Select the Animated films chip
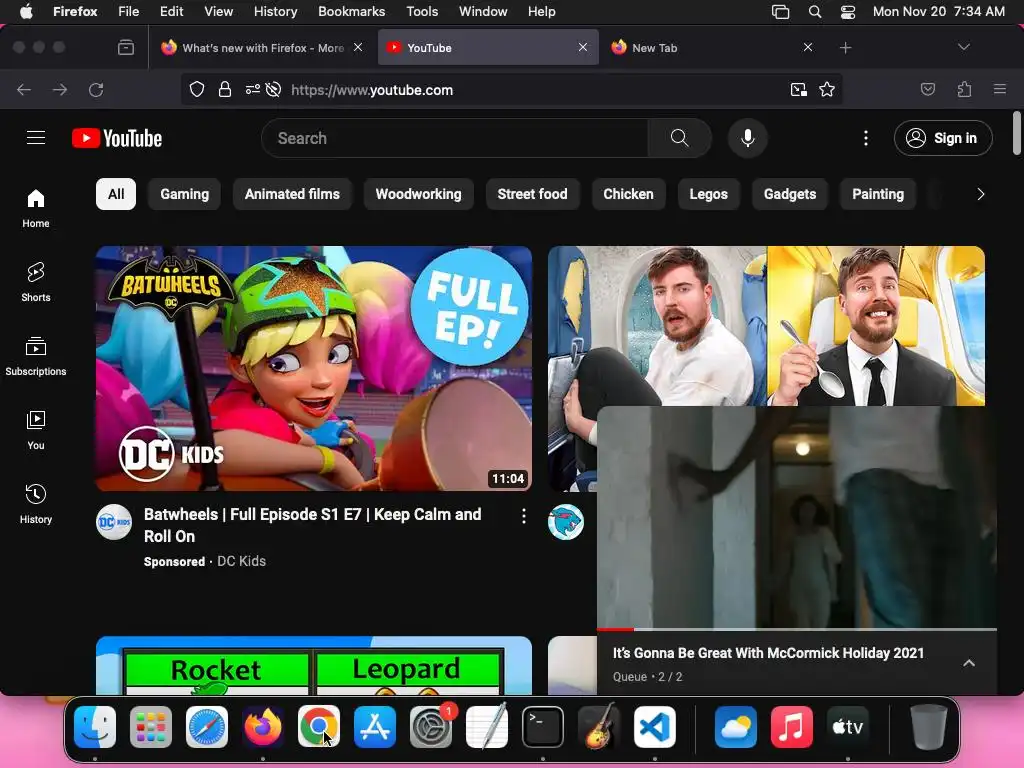The width and height of the screenshot is (1024, 768). [x=292, y=194]
